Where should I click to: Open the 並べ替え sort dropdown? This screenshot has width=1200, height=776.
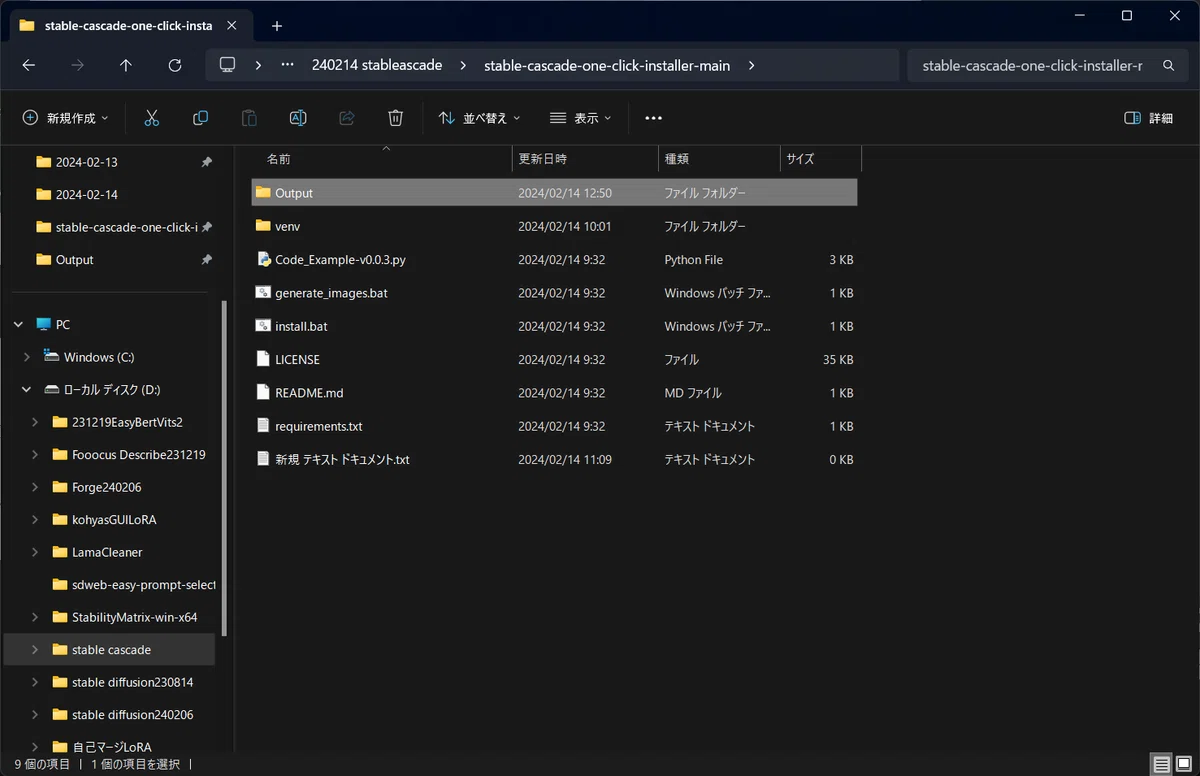tap(480, 118)
